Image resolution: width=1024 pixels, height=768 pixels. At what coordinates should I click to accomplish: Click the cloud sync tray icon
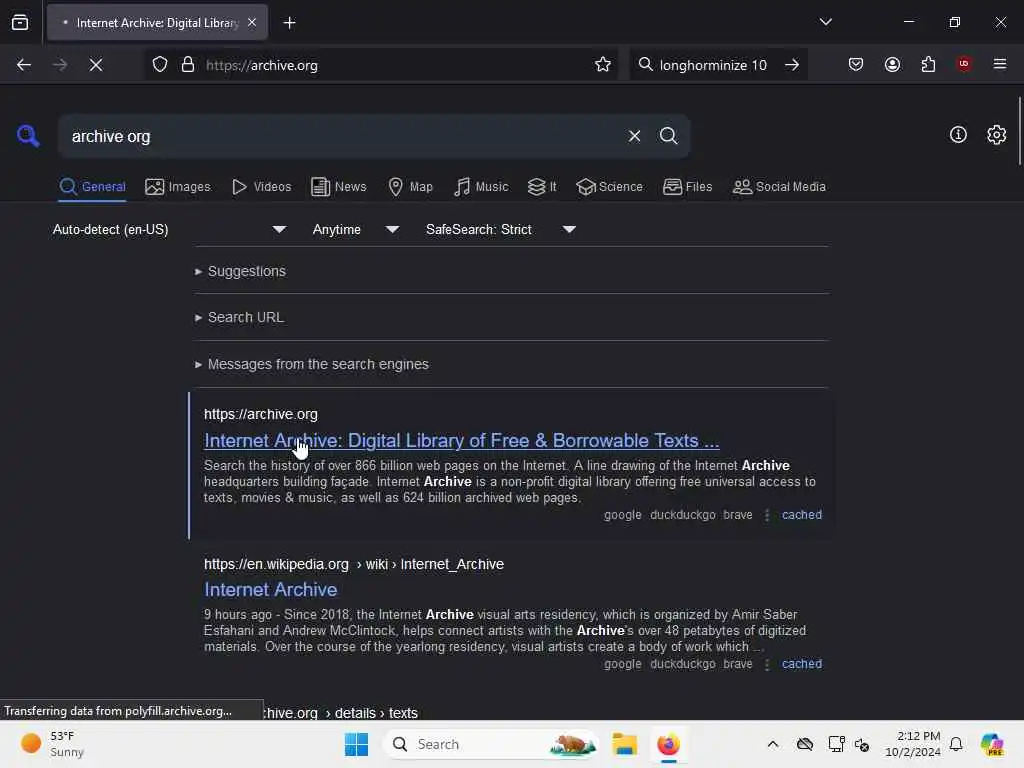[x=805, y=744]
